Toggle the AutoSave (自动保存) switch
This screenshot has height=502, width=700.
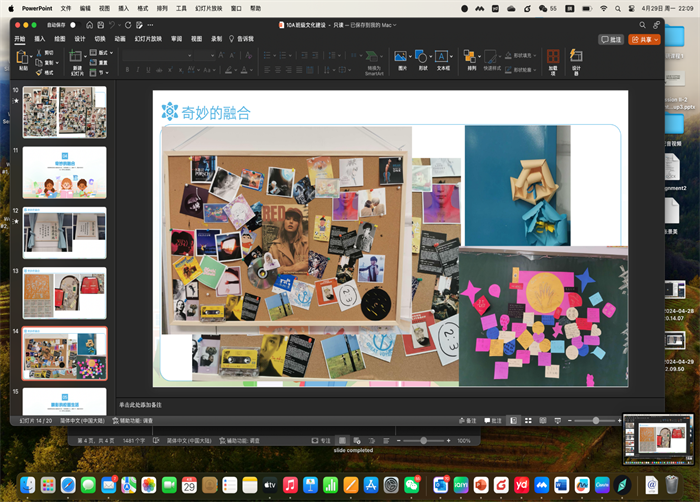pos(73,25)
